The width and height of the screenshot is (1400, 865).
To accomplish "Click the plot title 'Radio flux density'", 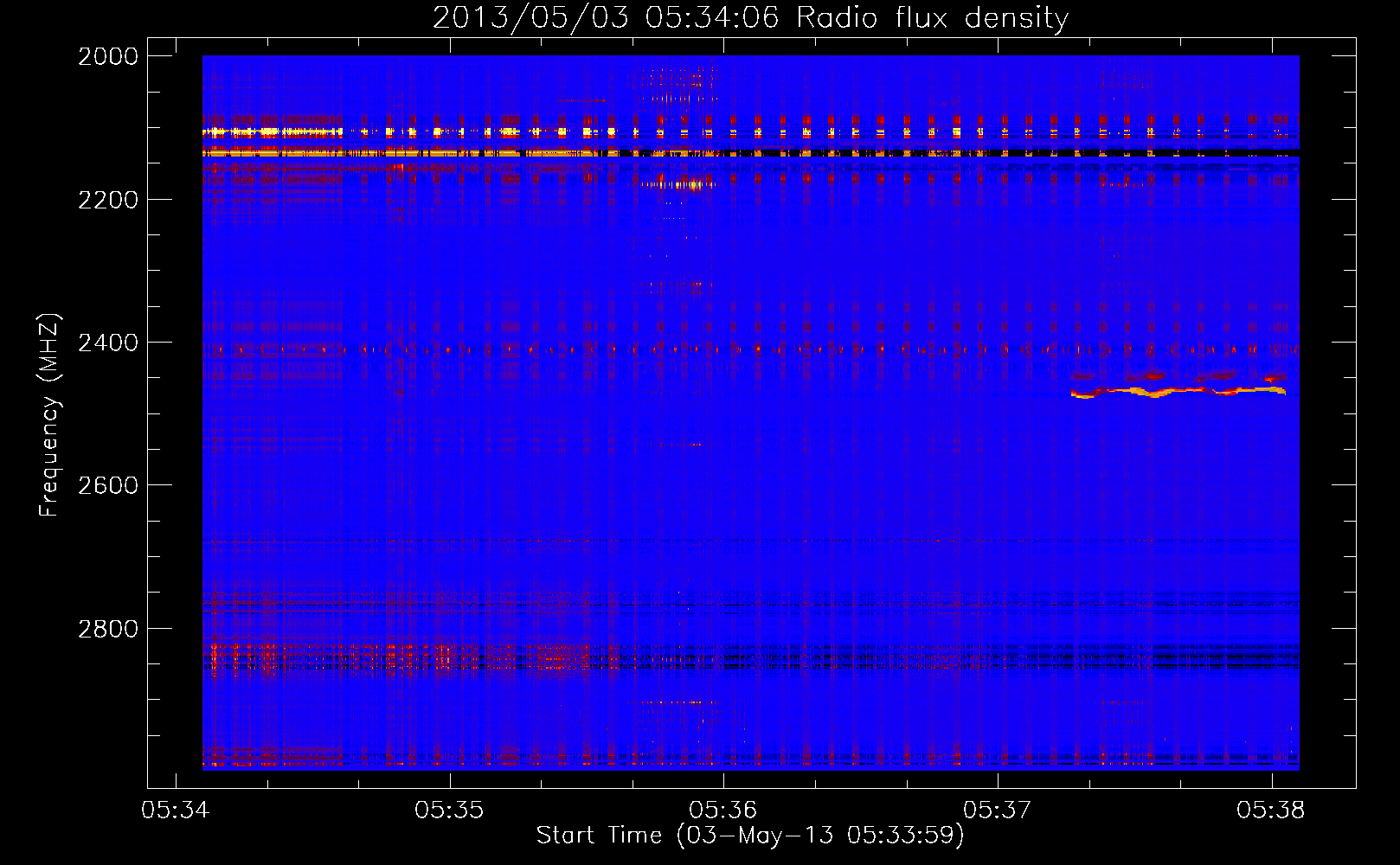I will [933, 18].
